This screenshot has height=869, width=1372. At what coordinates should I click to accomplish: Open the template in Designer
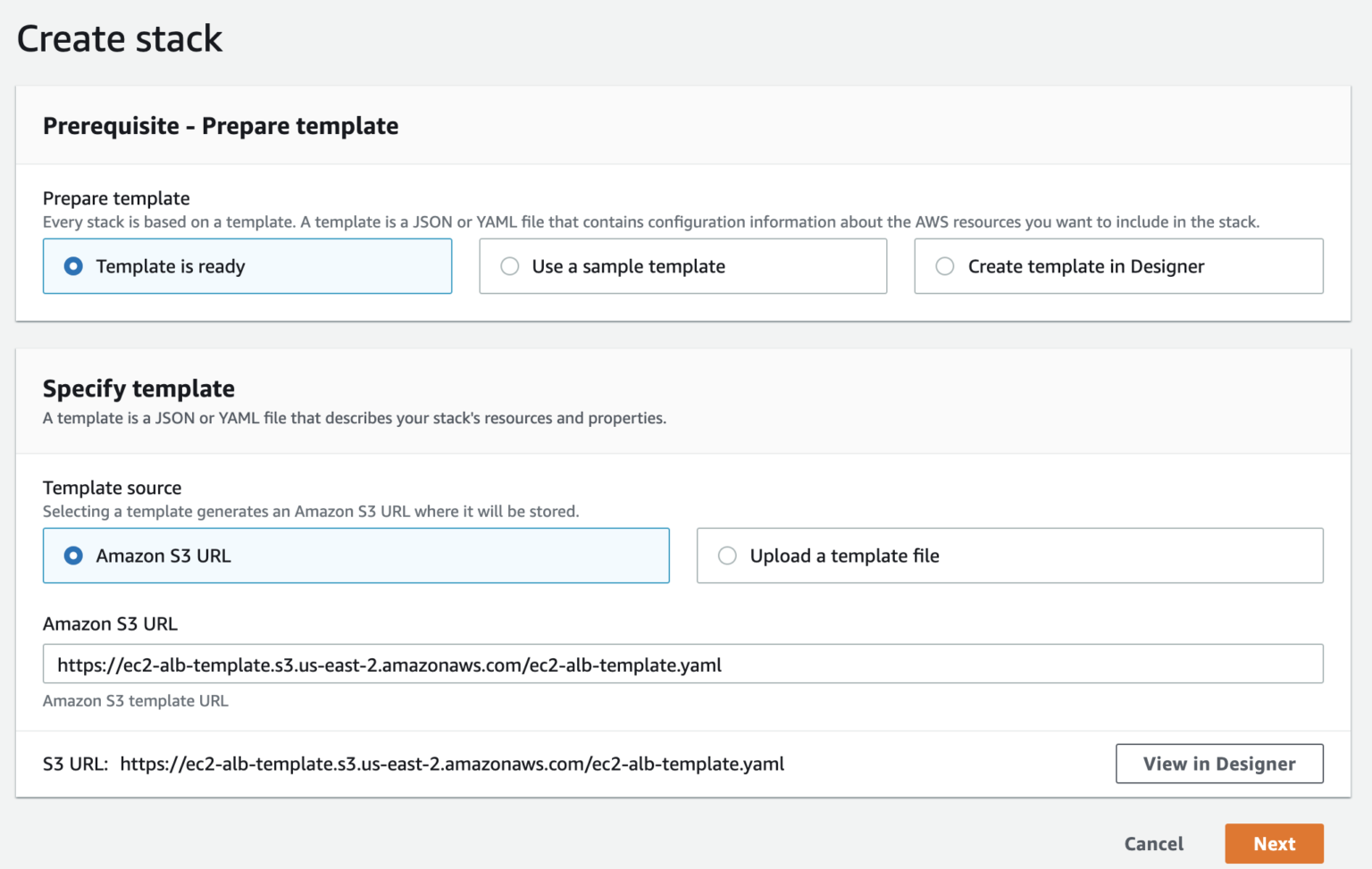[x=1218, y=764]
